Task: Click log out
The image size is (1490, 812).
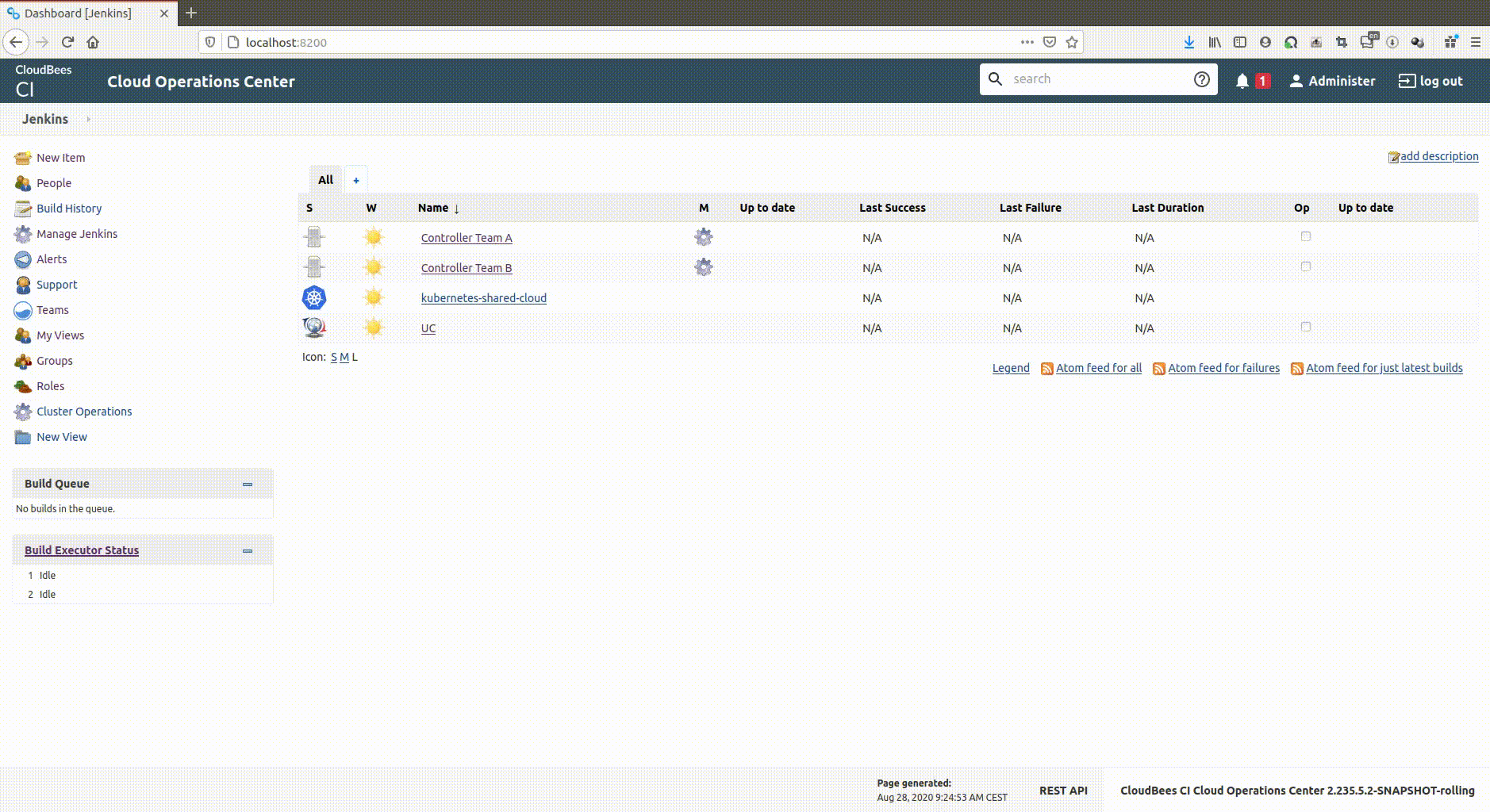Action: coord(1430,81)
